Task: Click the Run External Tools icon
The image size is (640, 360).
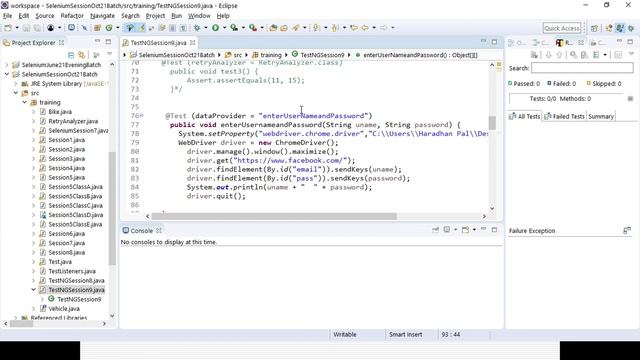Action: (x=253, y=28)
